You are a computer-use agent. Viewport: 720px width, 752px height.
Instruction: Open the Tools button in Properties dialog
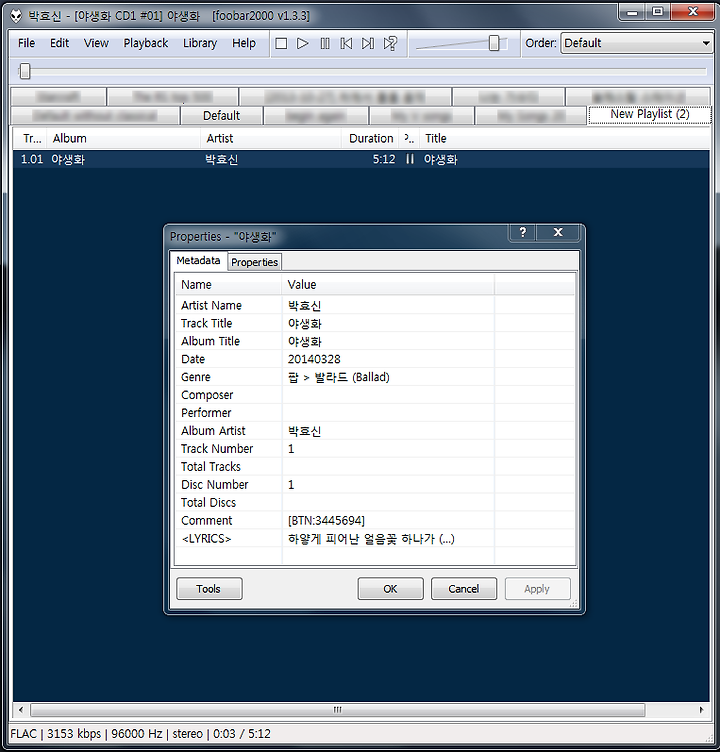tap(209, 588)
